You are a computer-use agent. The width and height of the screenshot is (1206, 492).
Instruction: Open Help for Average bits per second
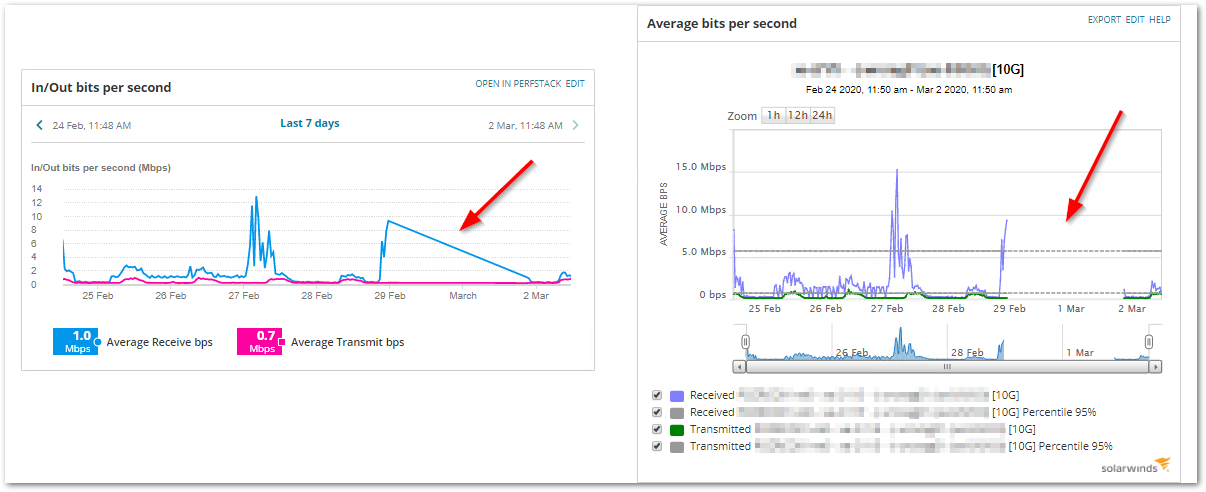pos(1160,20)
